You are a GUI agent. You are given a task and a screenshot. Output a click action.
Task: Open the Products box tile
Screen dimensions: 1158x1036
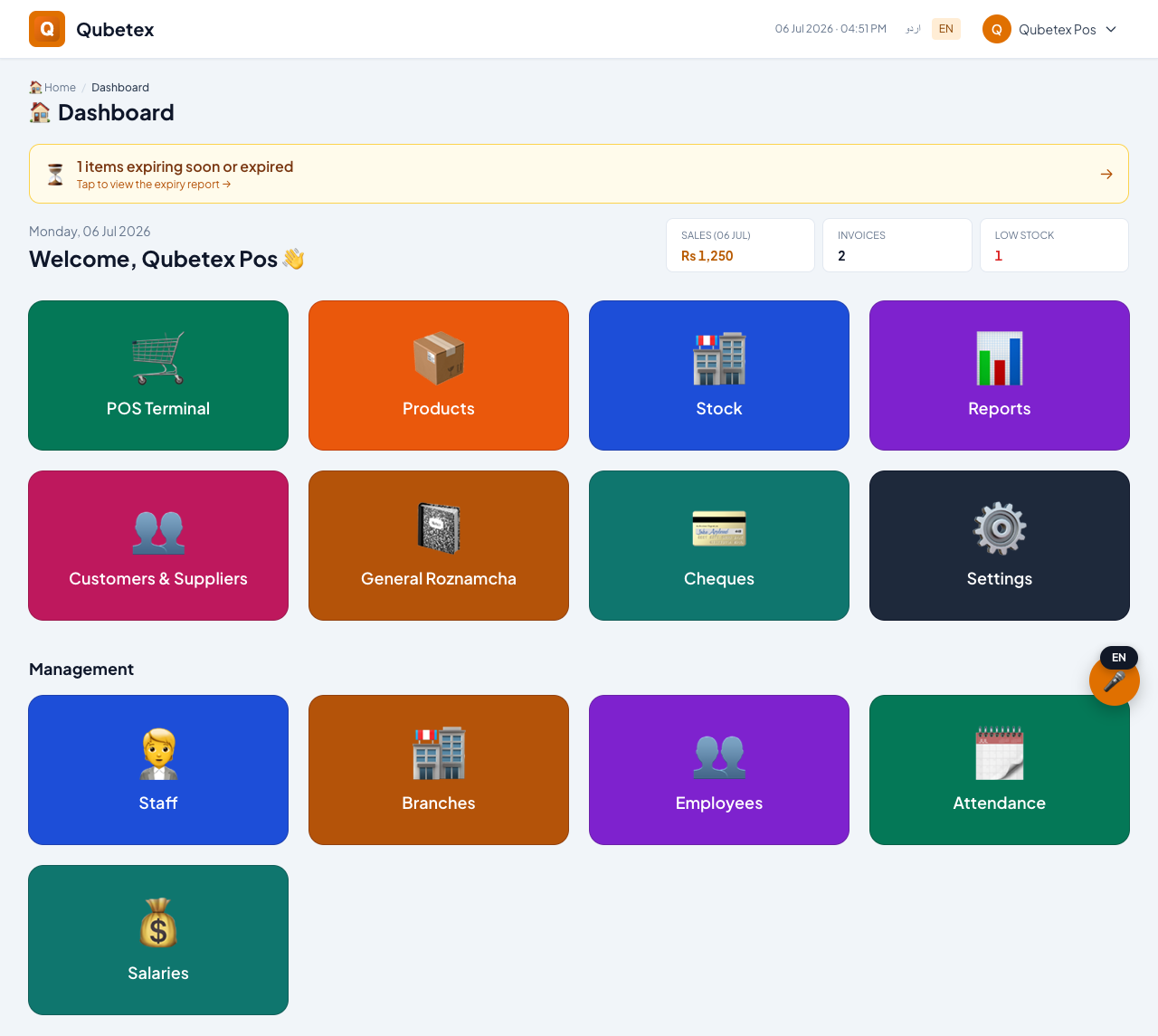[439, 375]
